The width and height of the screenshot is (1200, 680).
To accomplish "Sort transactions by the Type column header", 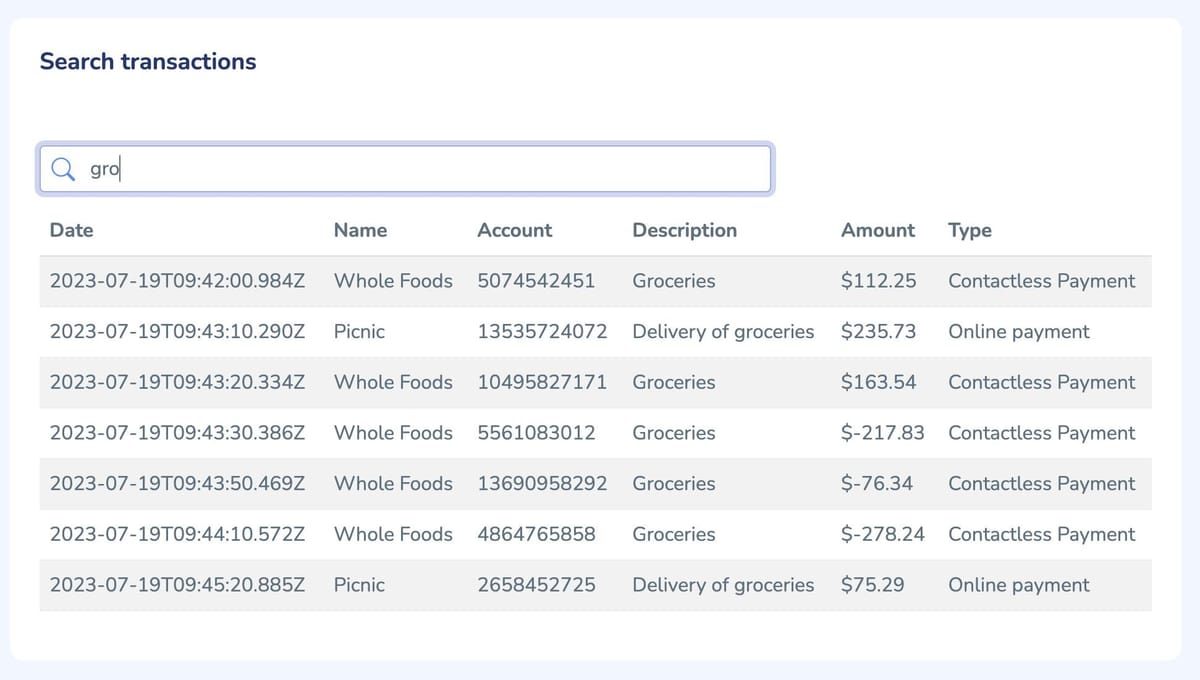I will click(x=969, y=230).
